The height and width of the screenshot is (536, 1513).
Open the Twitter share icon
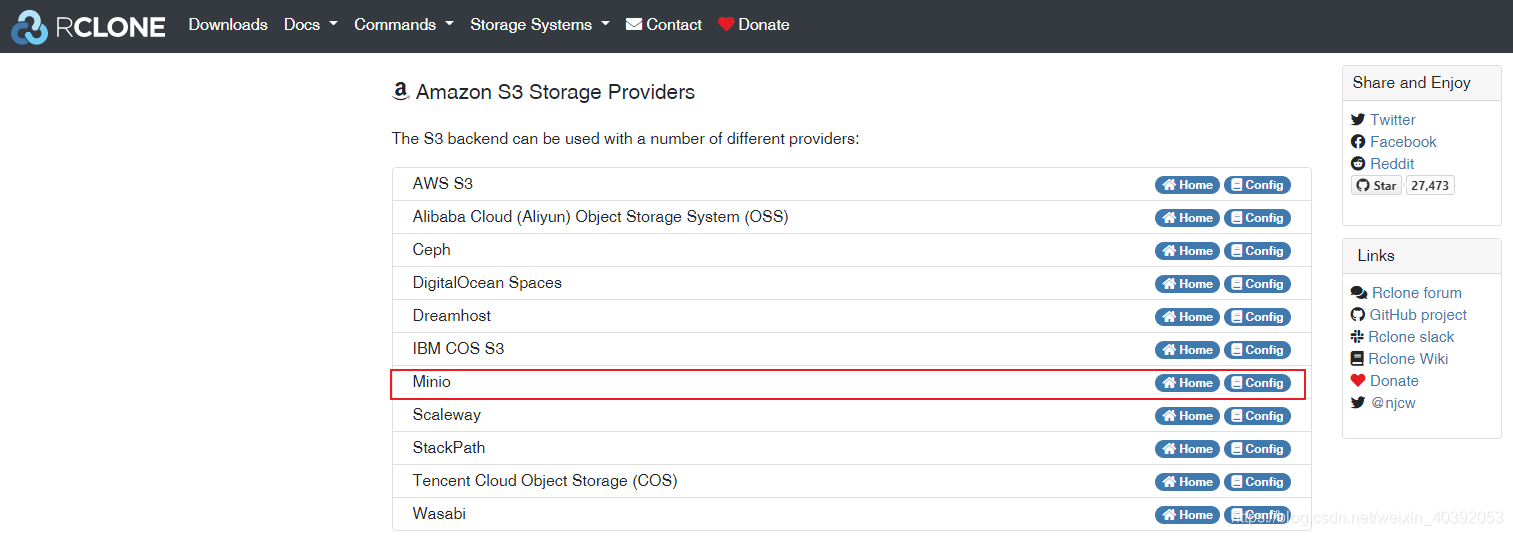1358,120
